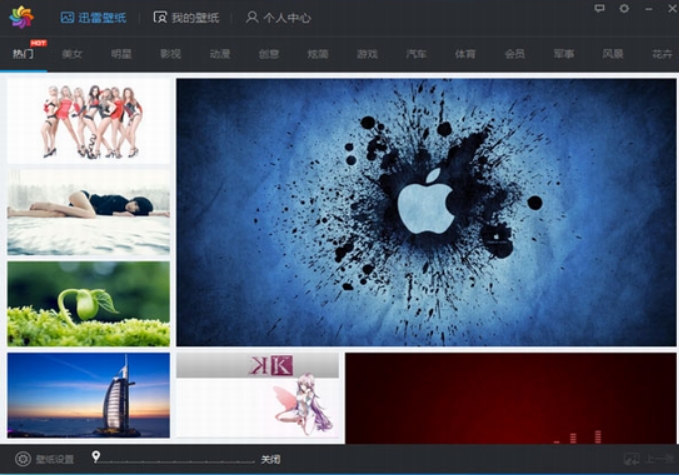Click the colorful Xunlei Wallpaper logo
This screenshot has height=475, width=679.
tap(22, 17)
